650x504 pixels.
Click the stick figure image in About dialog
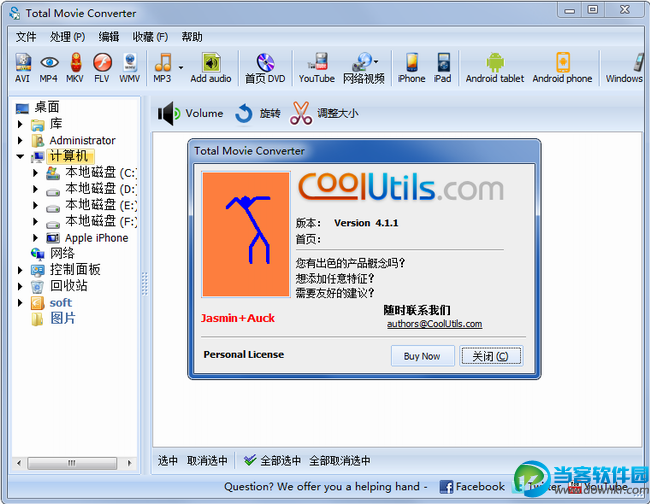(246, 235)
